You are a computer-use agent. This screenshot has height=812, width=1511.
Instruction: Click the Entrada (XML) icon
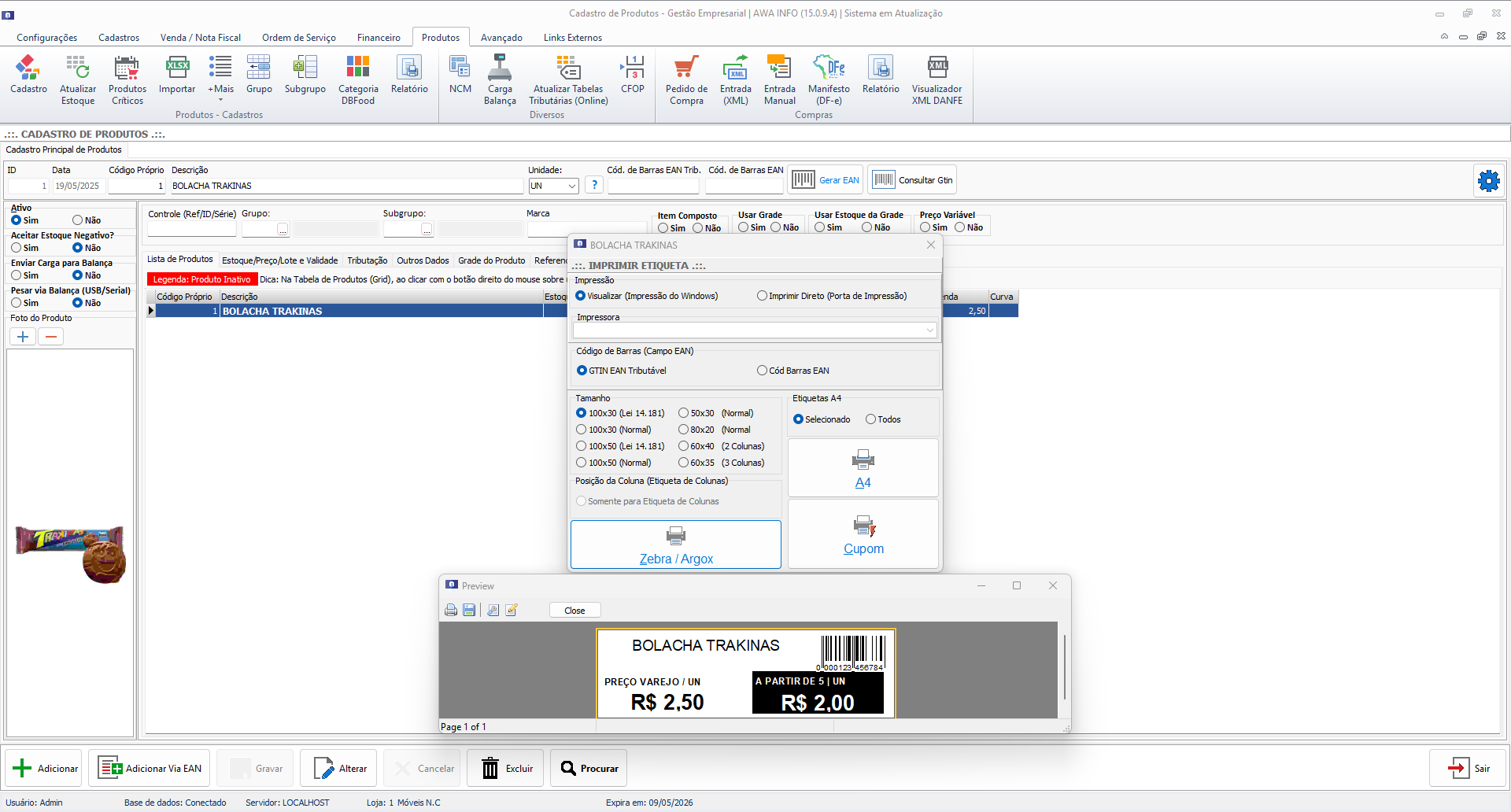tap(736, 80)
